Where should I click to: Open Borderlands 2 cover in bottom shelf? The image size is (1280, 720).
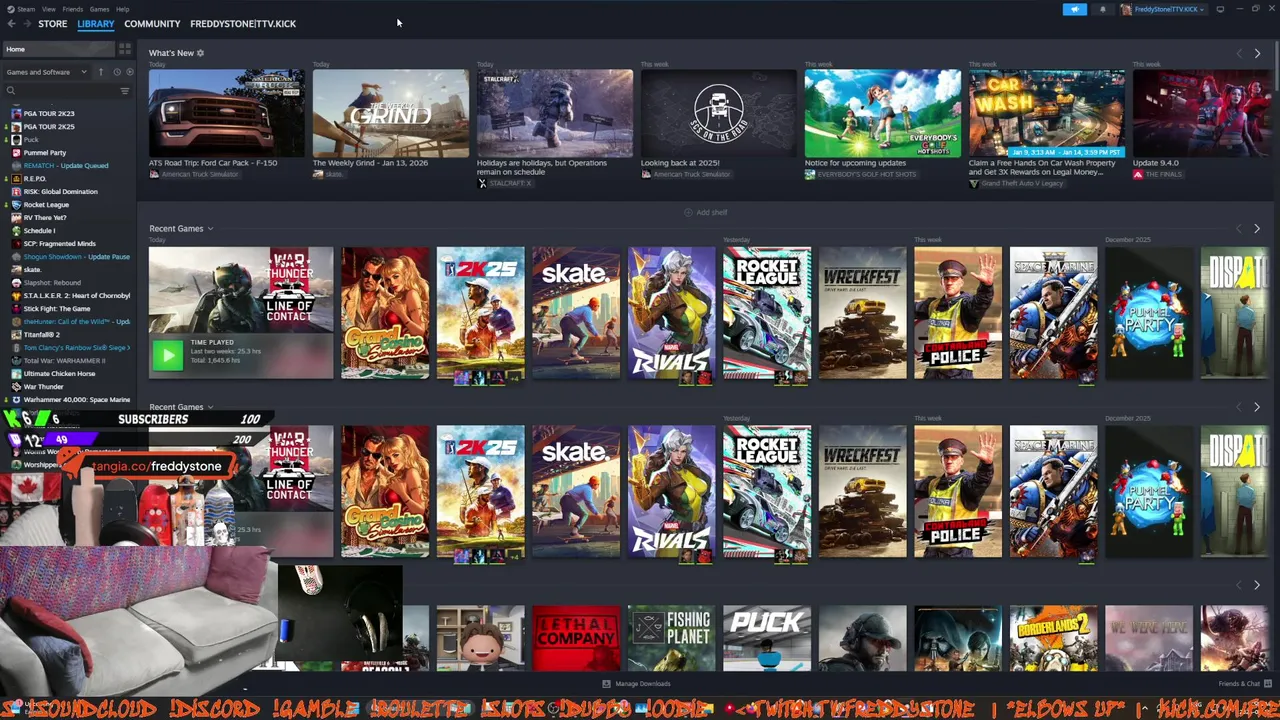tap(1054, 638)
